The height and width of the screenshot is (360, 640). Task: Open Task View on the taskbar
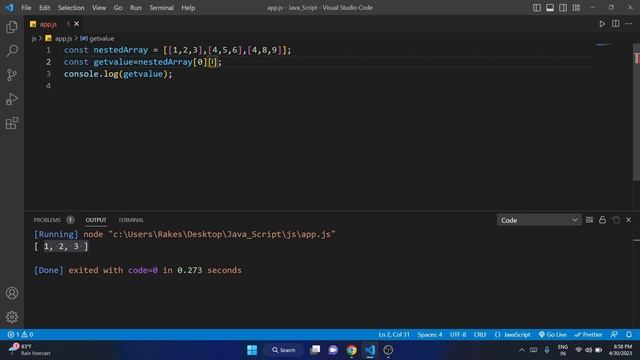click(315, 350)
